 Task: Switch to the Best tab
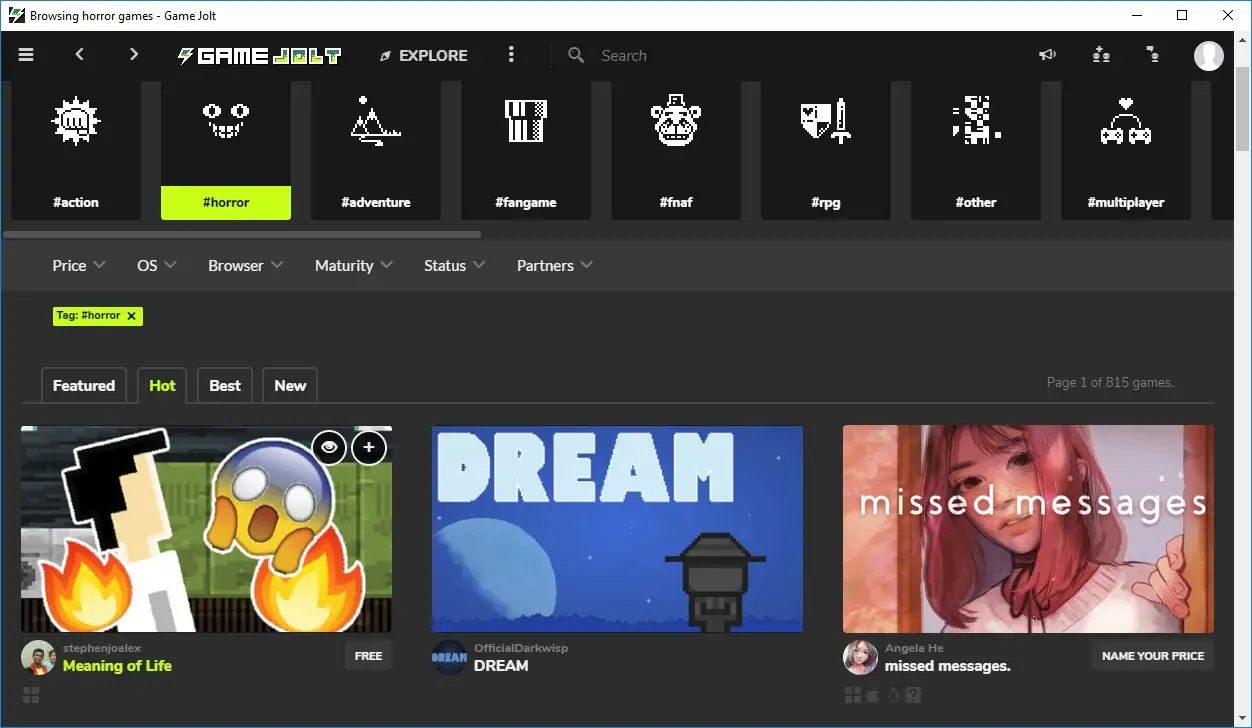pos(225,385)
